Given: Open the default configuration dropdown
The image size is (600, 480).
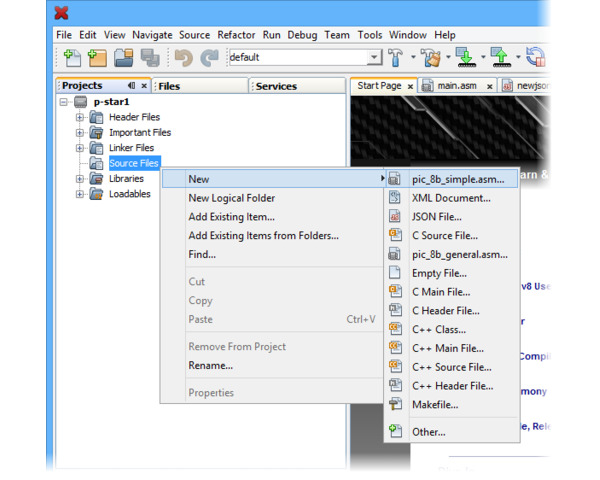Looking at the screenshot, I should [374, 58].
